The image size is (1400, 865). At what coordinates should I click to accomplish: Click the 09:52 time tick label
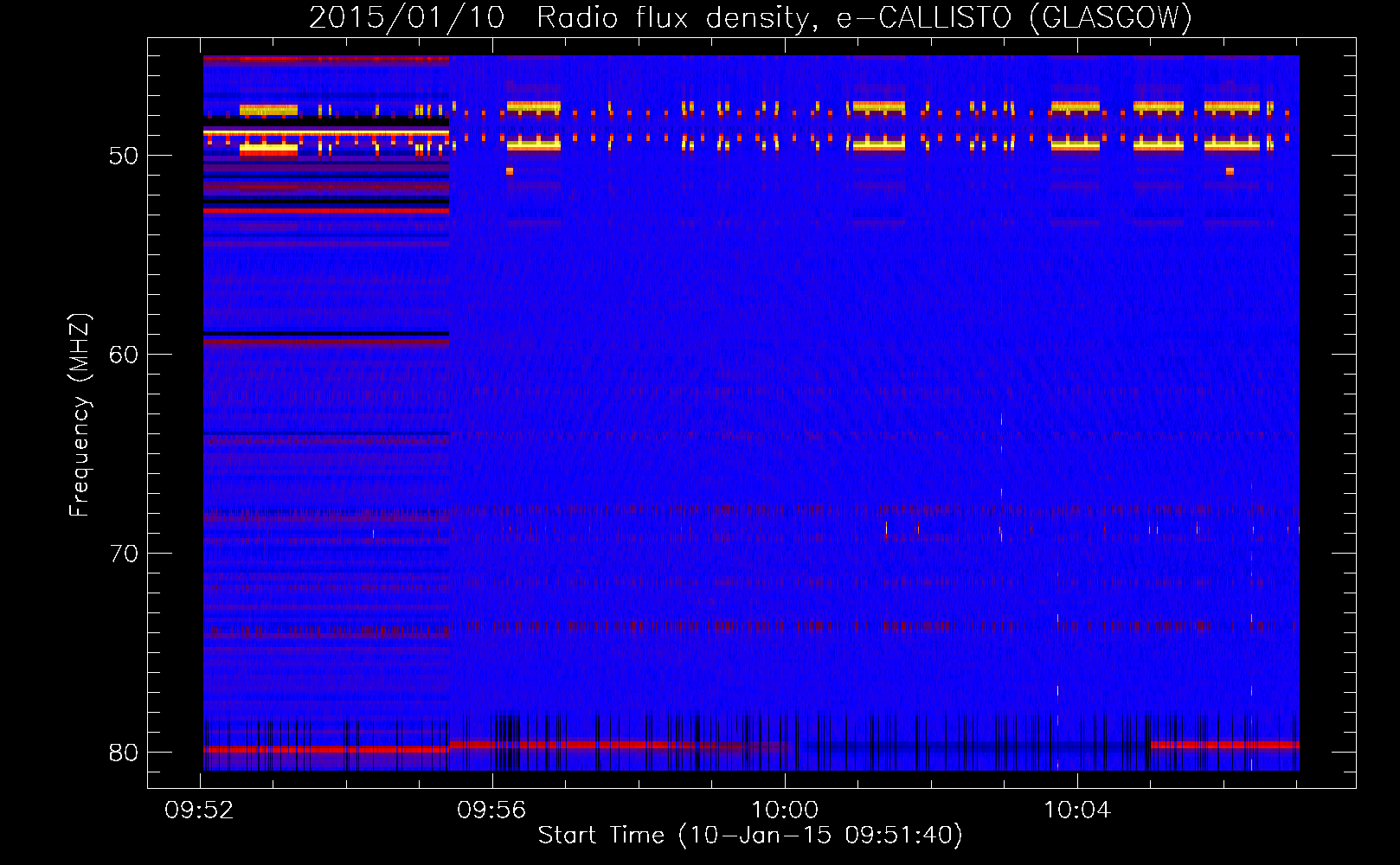[199, 811]
